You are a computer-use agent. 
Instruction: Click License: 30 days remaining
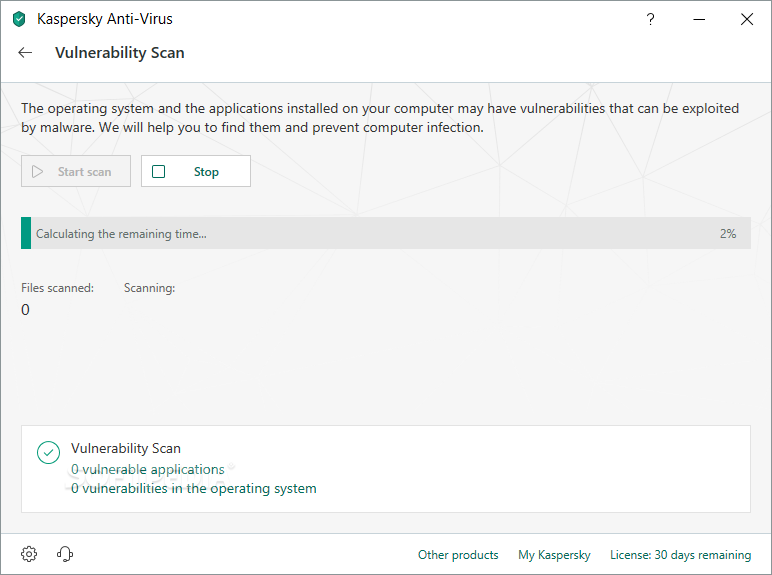click(680, 555)
